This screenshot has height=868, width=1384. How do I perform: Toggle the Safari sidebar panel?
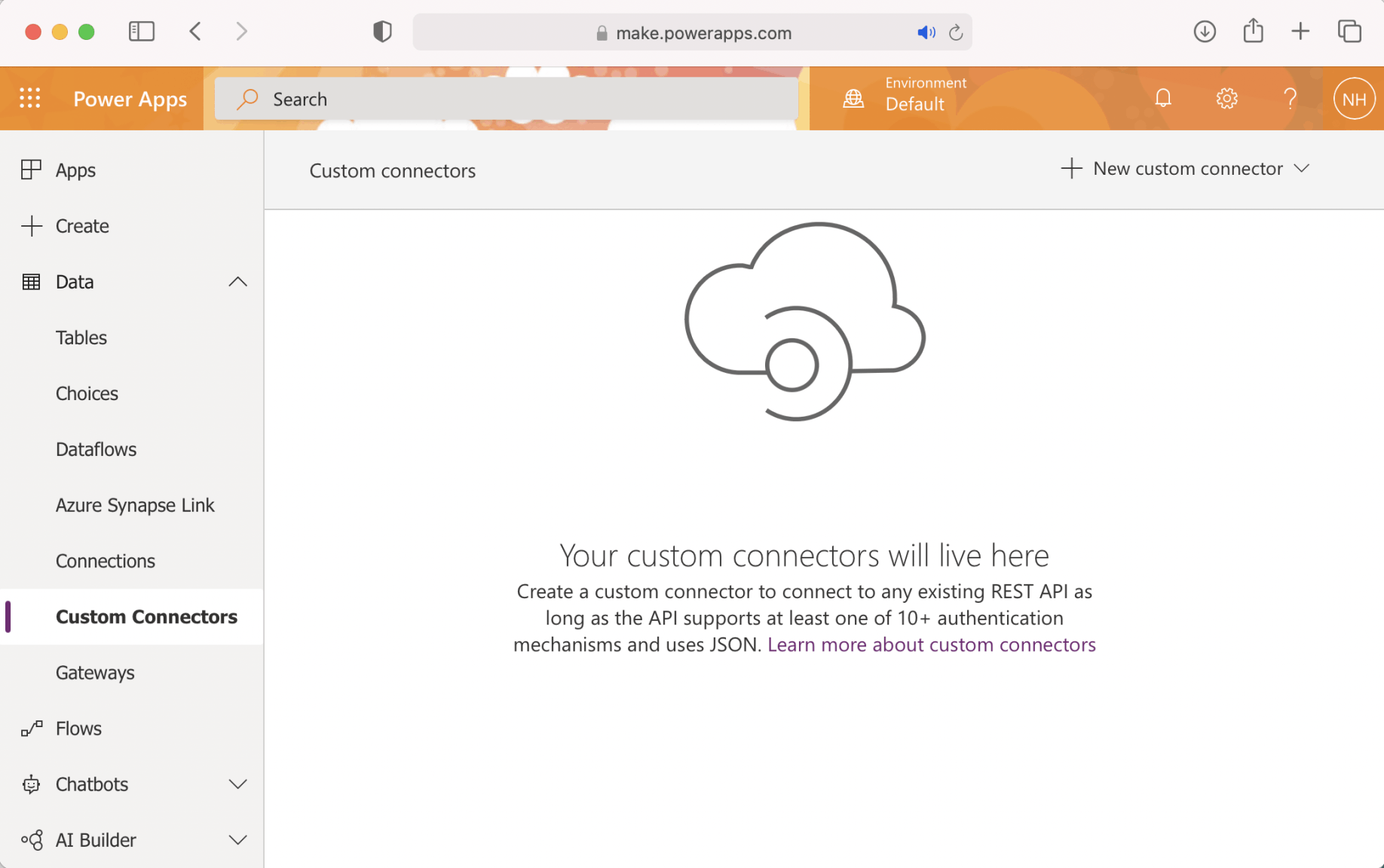click(141, 32)
